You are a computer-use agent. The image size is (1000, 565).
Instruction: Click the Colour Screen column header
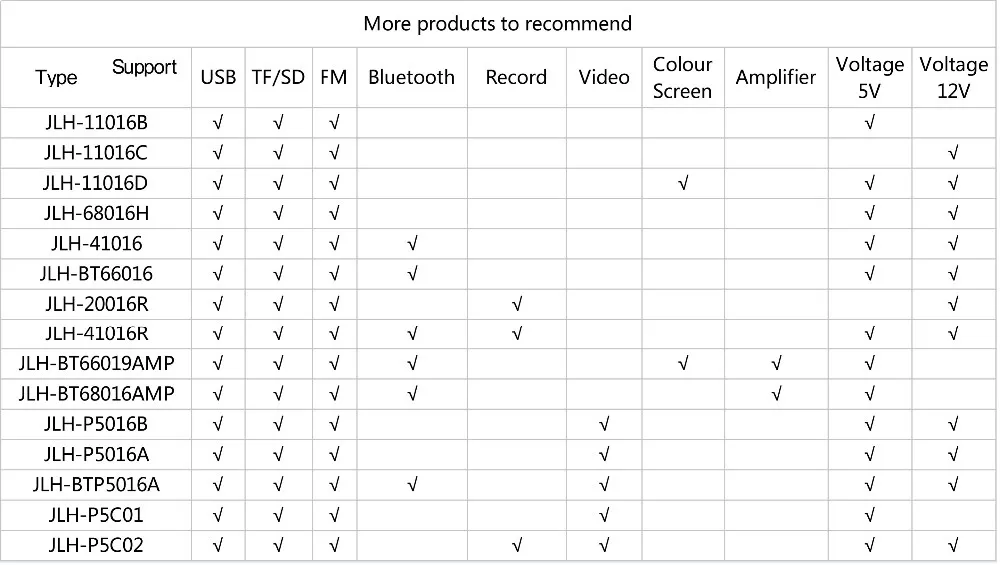(683, 77)
